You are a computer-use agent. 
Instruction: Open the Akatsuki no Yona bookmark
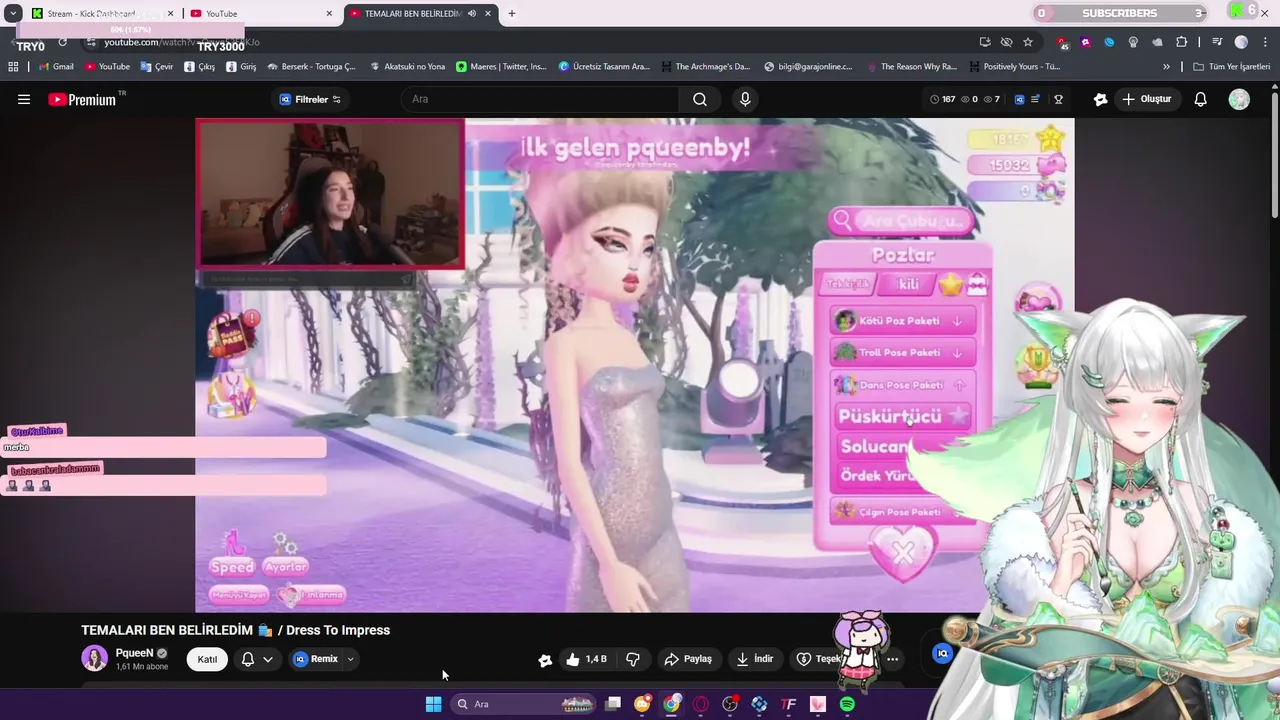pyautogui.click(x=408, y=67)
